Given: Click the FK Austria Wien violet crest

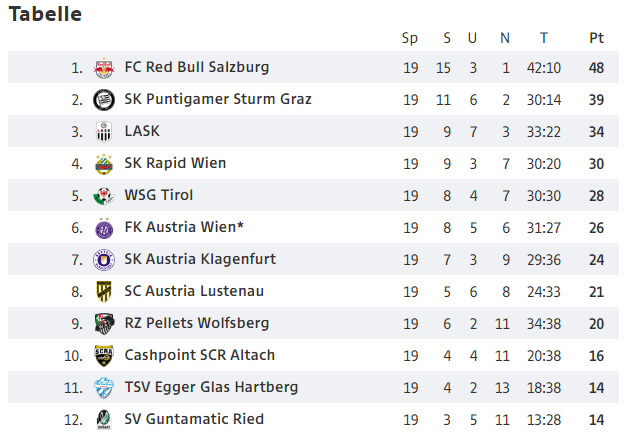Looking at the screenshot, I should (103, 228).
